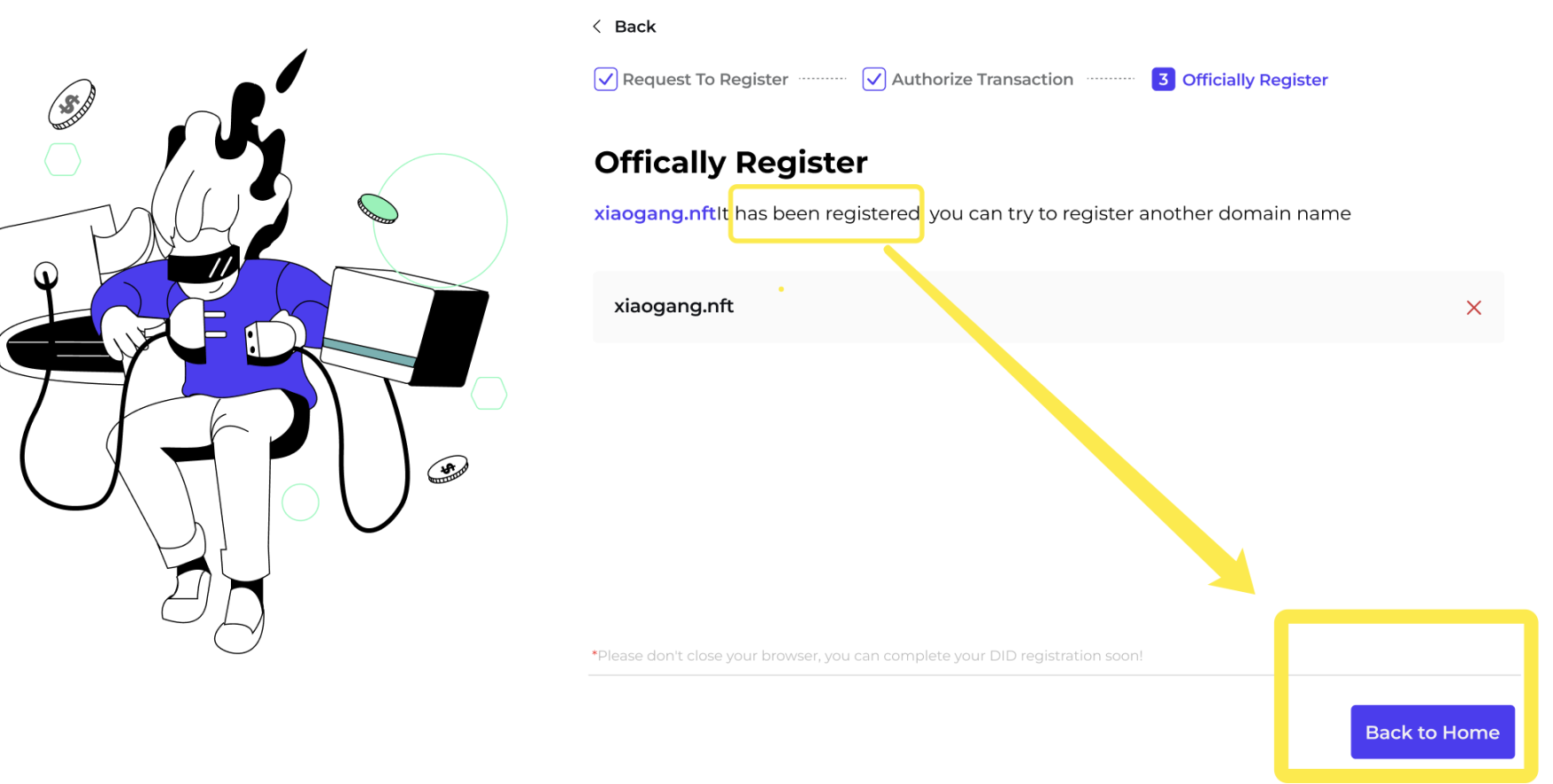This screenshot has width=1553, height=784.
Task: Select the Request To Register step label
Action: 705,80
